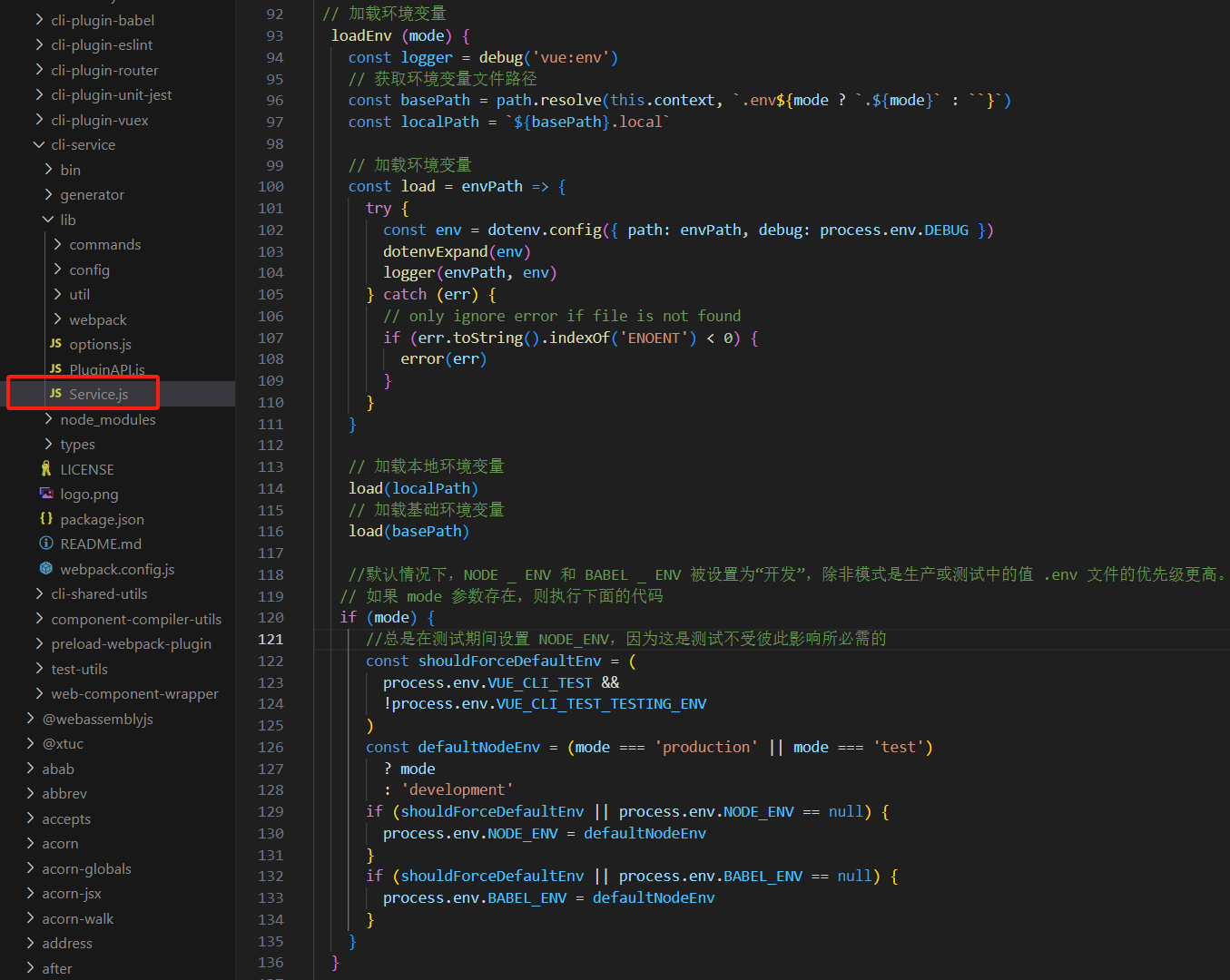Click 'load(basePath)' on line 116
1230x980 pixels.
(x=409, y=531)
